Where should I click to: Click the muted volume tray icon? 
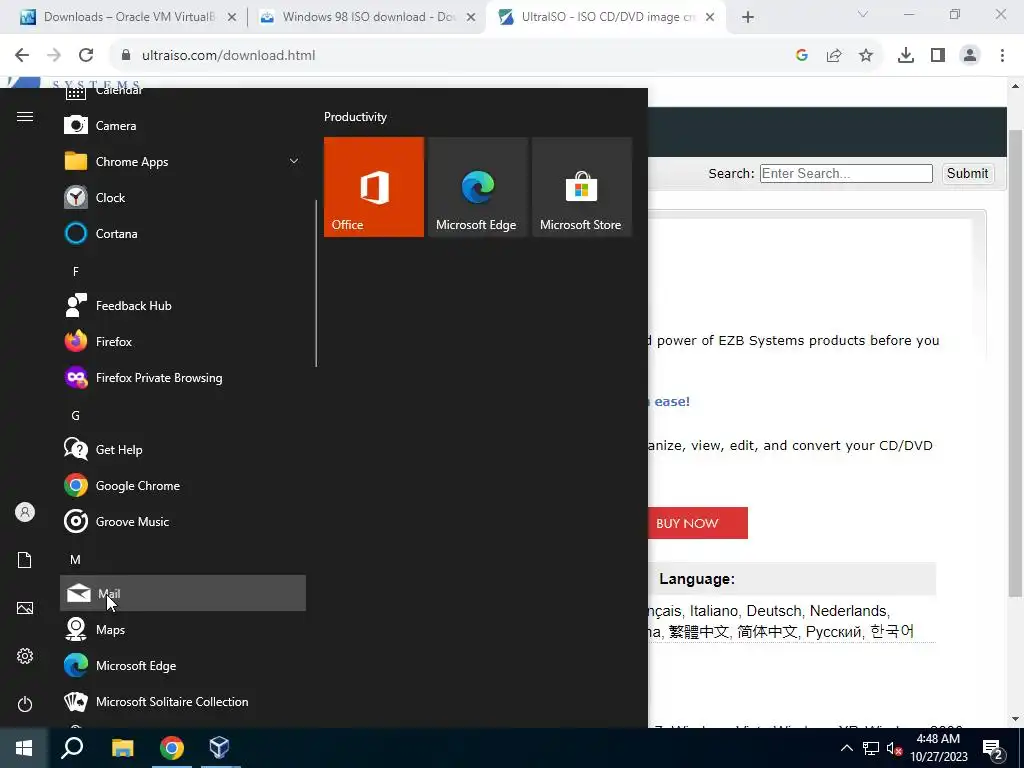tap(894, 748)
